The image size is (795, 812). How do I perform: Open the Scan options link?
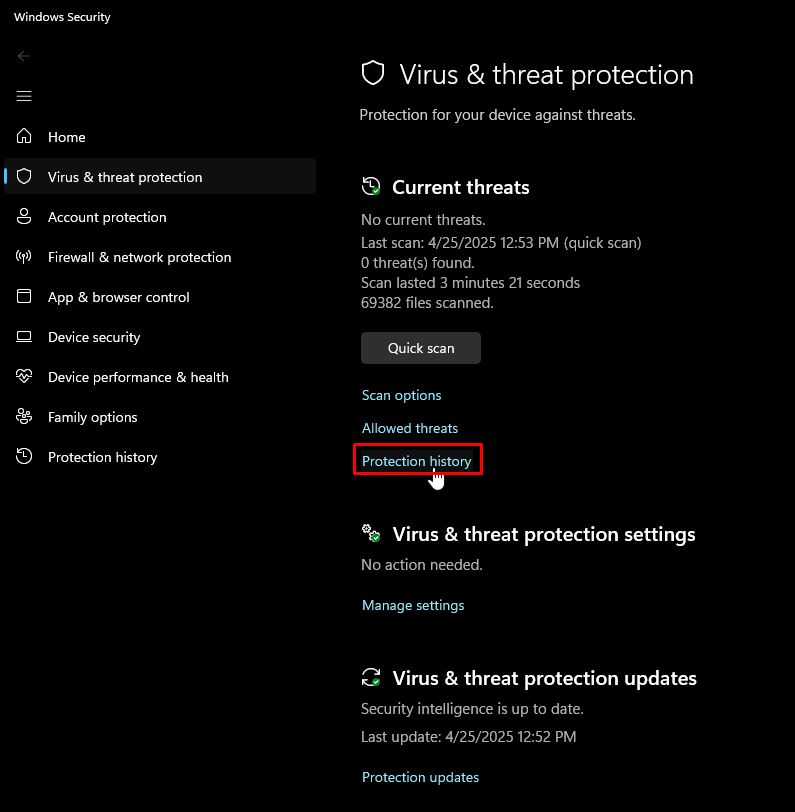(401, 395)
